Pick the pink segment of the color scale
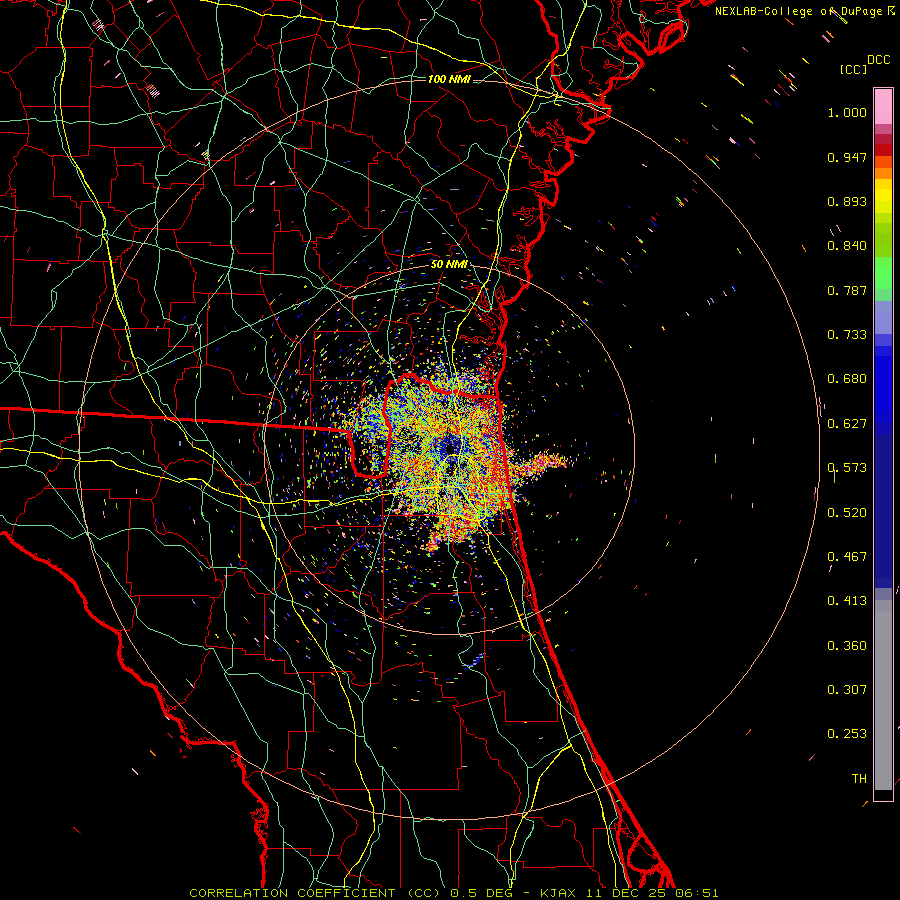This screenshot has width=900, height=900. tap(883, 106)
